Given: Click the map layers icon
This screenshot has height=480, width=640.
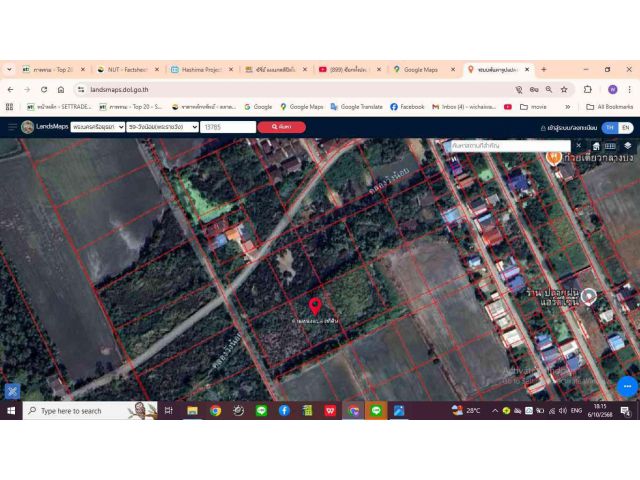Looking at the screenshot, I should point(627,146).
